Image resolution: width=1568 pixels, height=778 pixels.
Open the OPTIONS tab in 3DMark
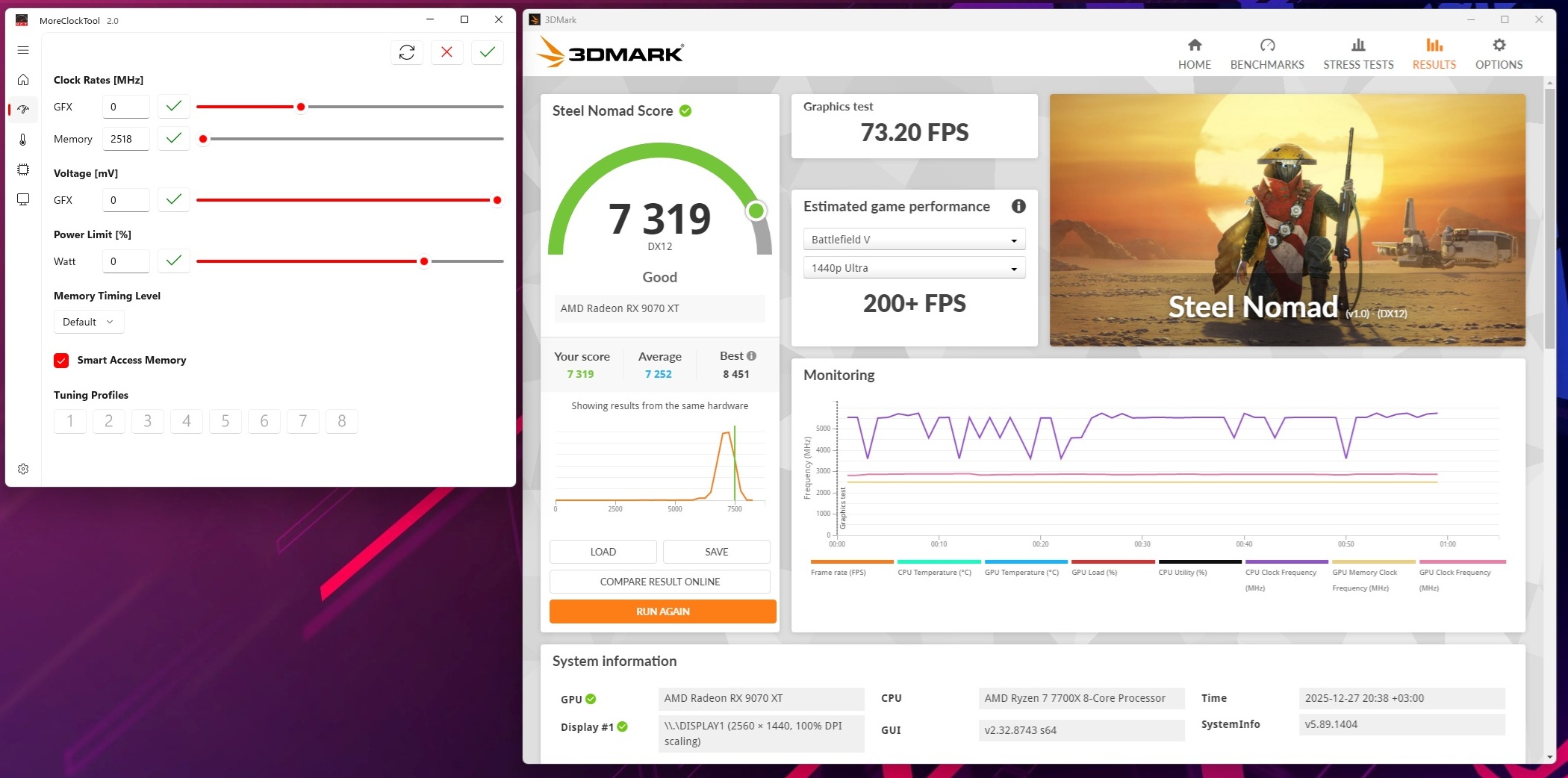click(1499, 55)
